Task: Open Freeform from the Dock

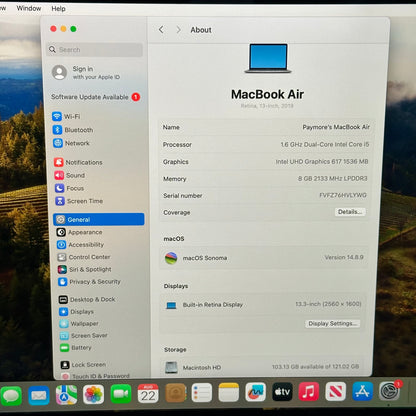Action: tap(256, 392)
